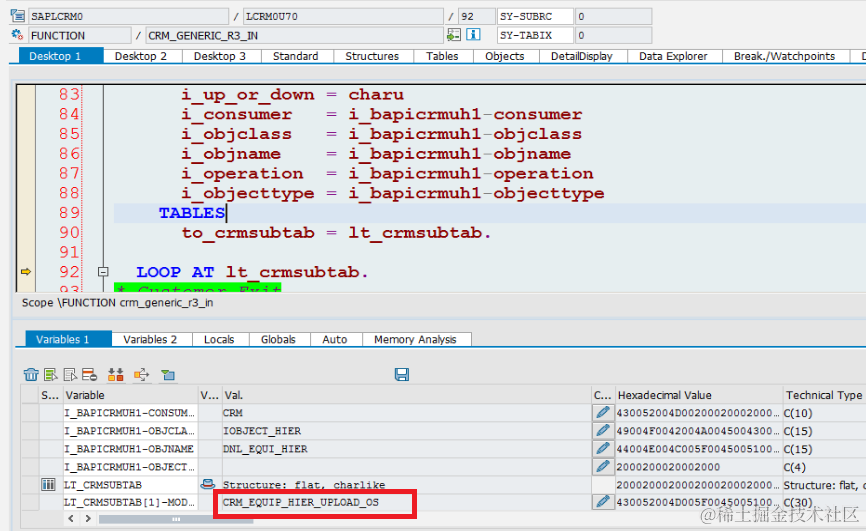The width and height of the screenshot is (866, 531).
Task: Open the Tables tab
Action: 442,56
